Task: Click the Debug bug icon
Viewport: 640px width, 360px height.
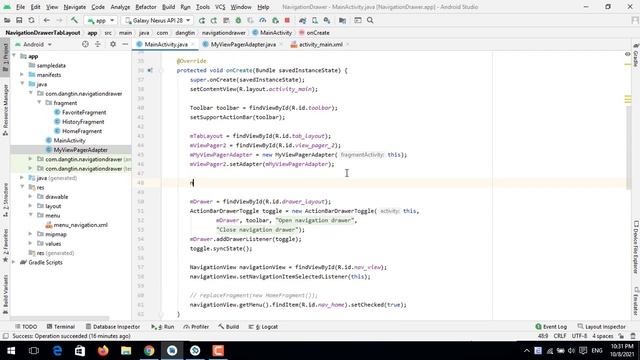Action: point(238,20)
